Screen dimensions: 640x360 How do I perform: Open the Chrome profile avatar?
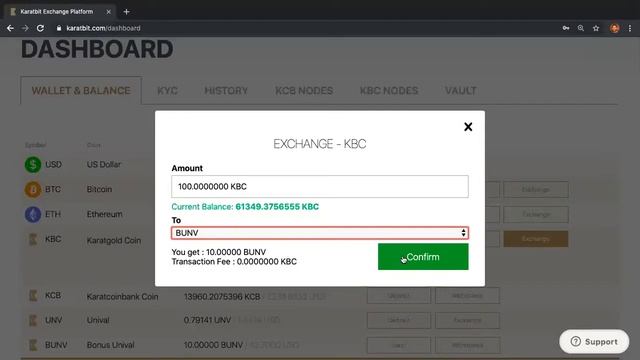coord(615,28)
